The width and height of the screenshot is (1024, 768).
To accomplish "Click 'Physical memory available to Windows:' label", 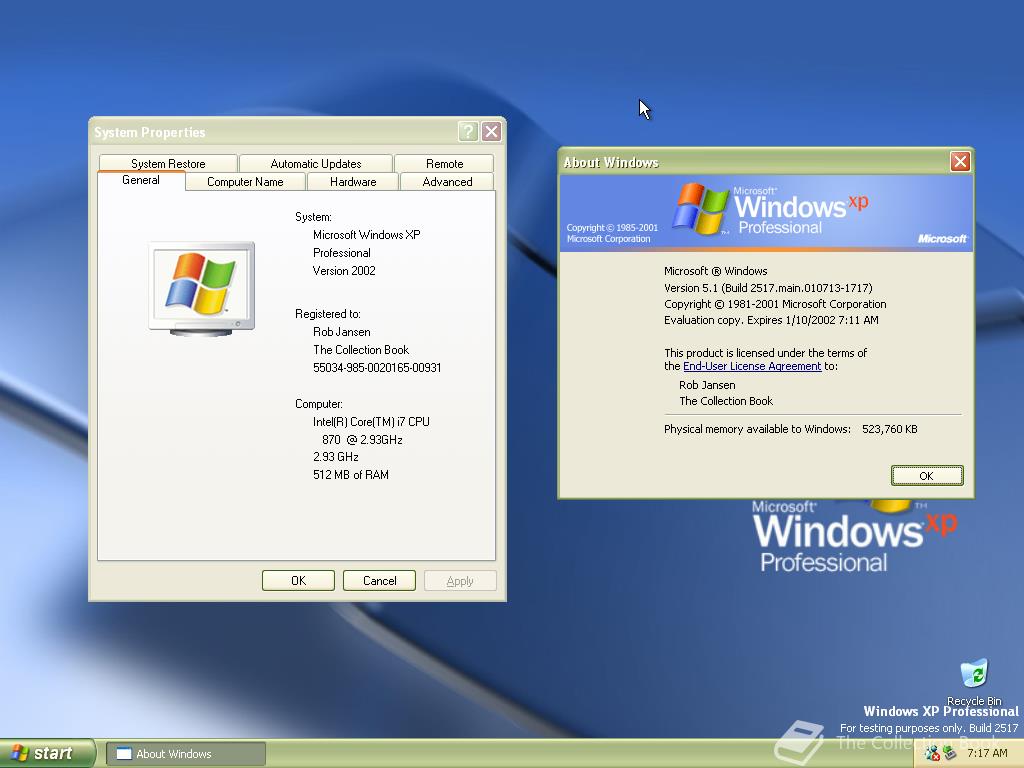I will 758,429.
